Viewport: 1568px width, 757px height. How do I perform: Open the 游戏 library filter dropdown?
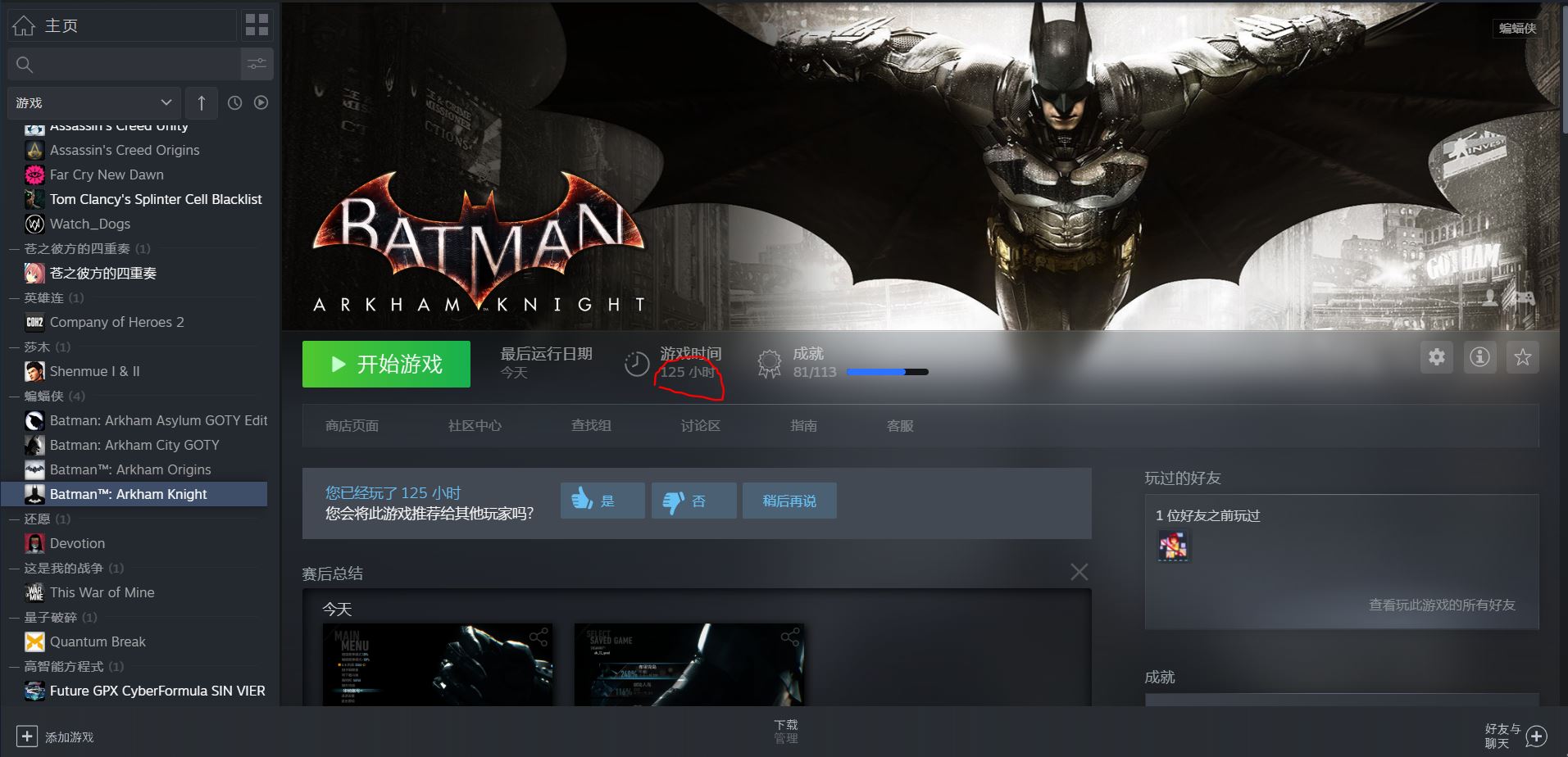[93, 102]
